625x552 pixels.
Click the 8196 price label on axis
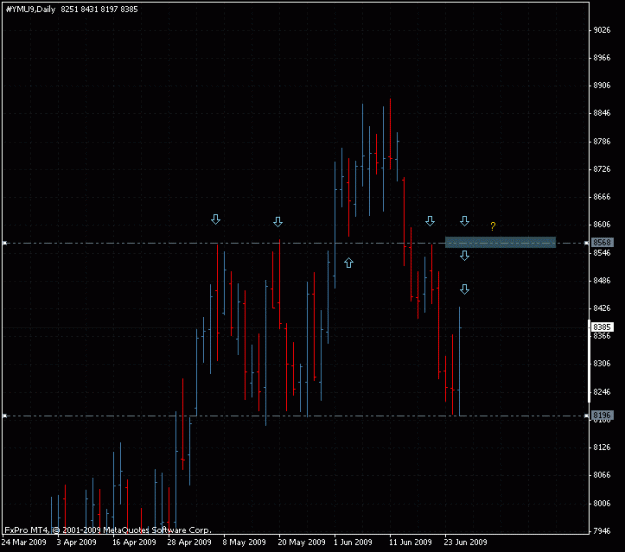[602, 415]
